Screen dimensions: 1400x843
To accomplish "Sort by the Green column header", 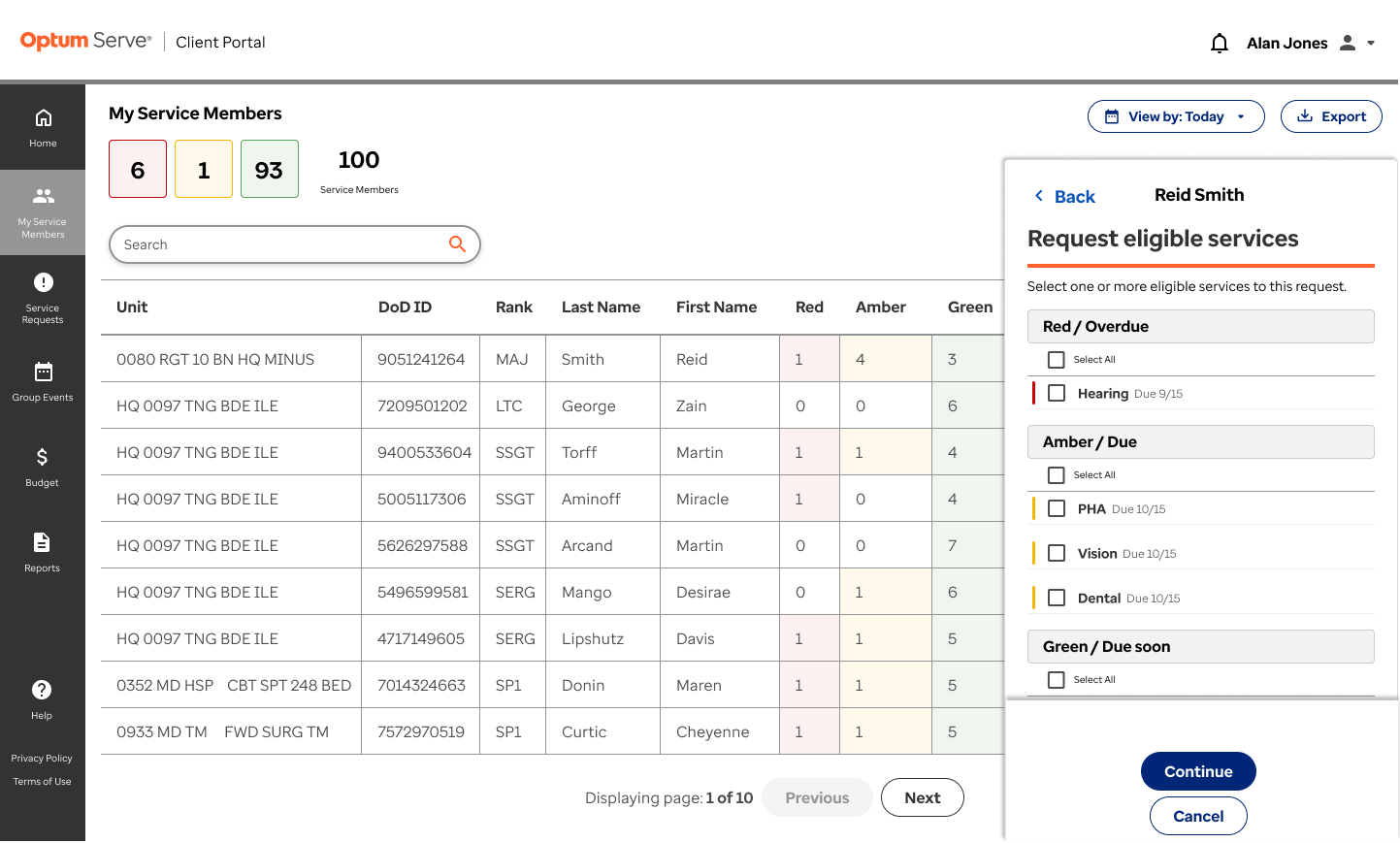I will pyautogui.click(x=970, y=308).
